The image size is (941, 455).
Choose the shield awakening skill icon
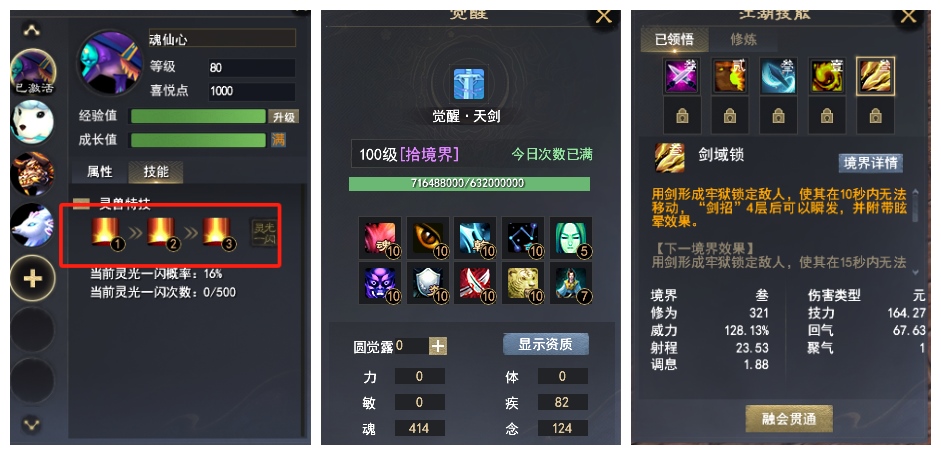(428, 283)
